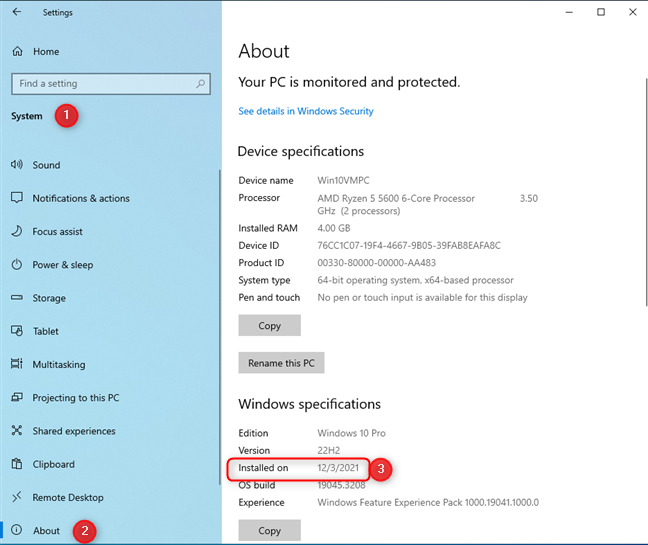
Task: Click the About page title
Action: (x=264, y=51)
